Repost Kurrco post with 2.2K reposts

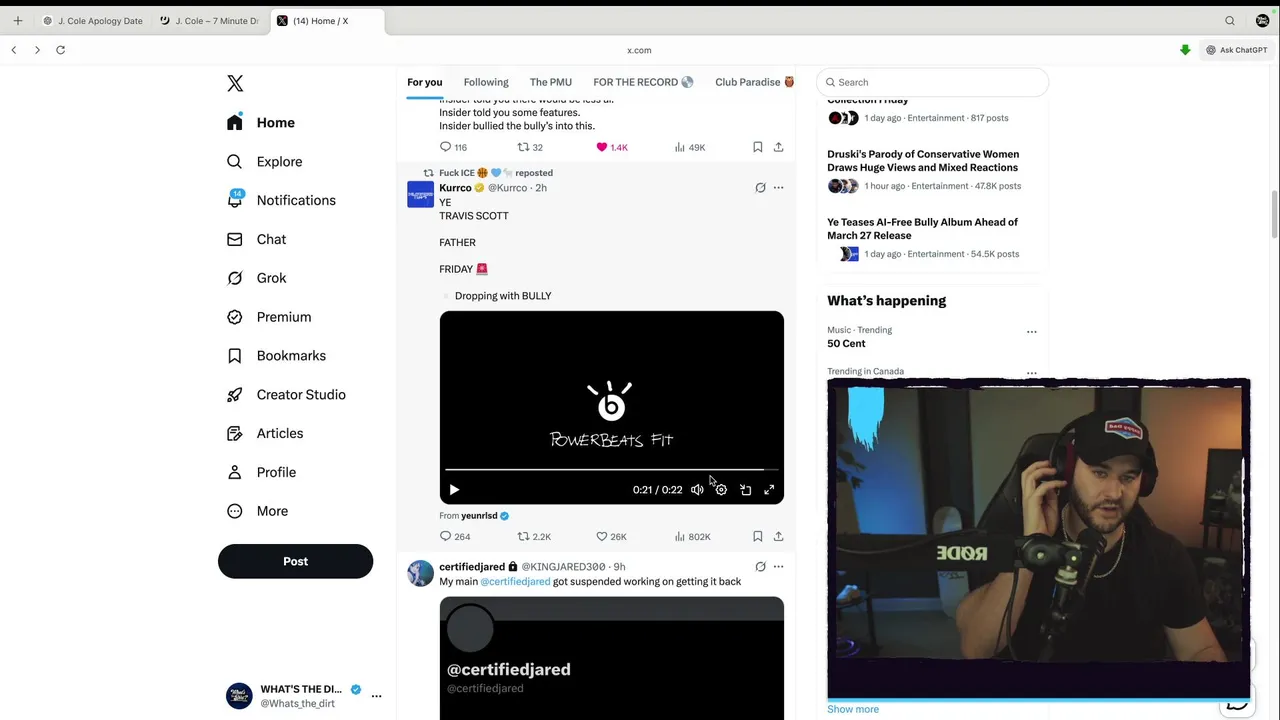click(534, 537)
